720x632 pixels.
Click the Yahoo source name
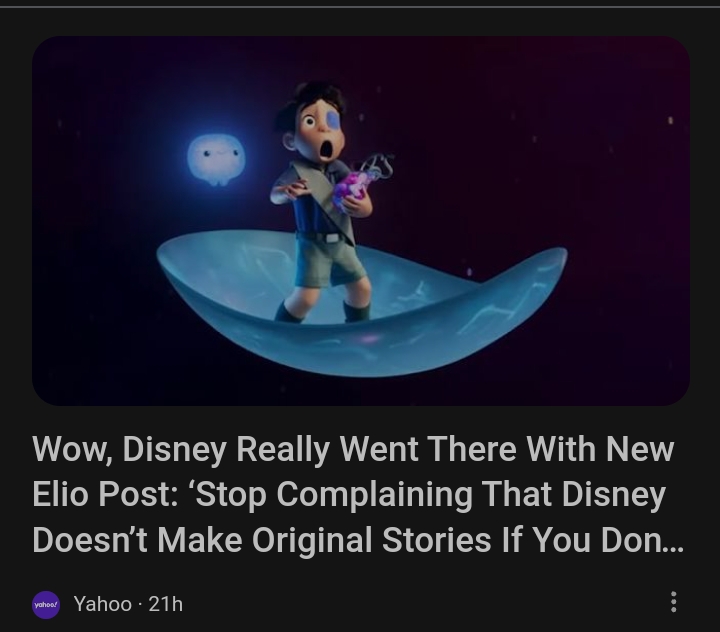pyautogui.click(x=102, y=604)
